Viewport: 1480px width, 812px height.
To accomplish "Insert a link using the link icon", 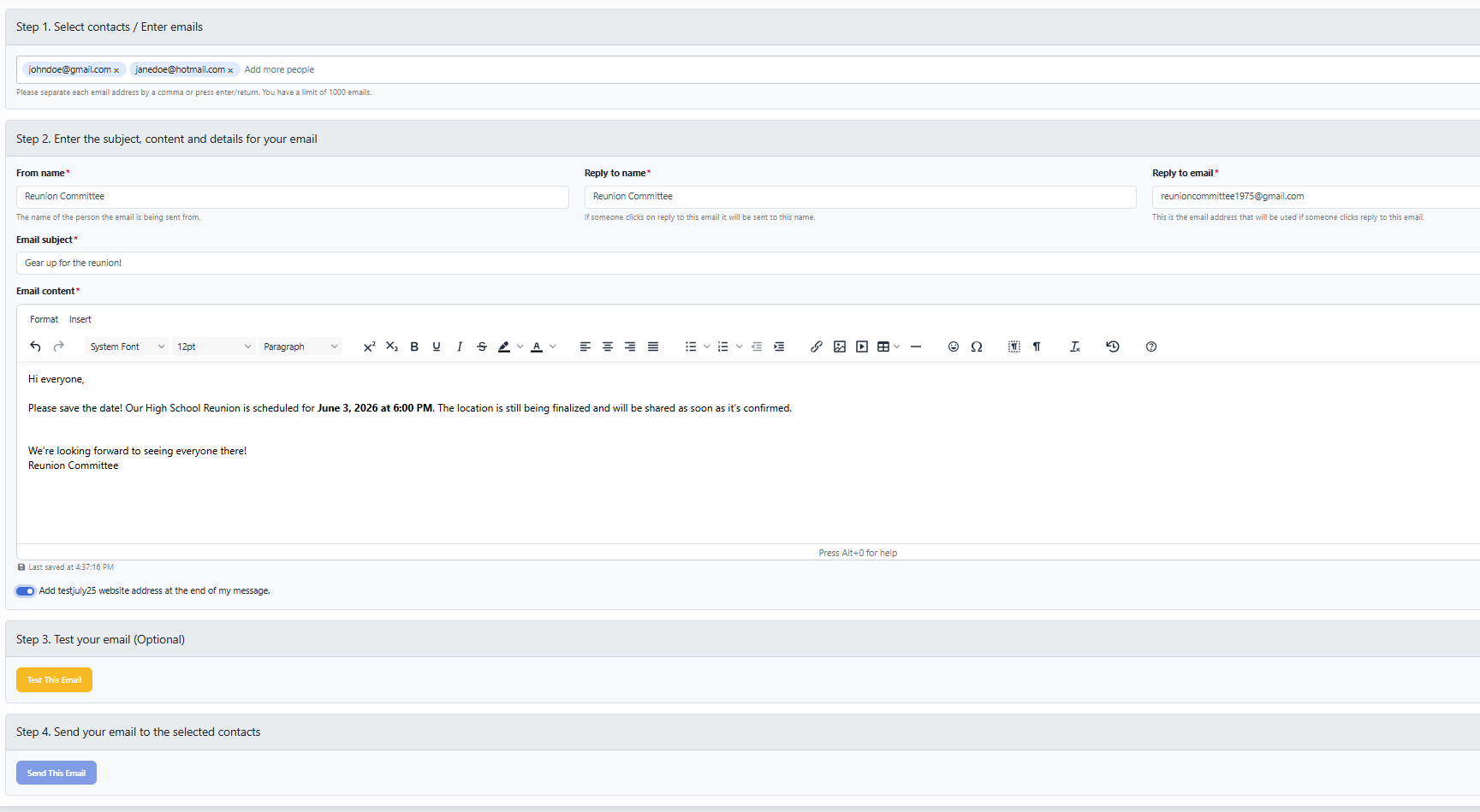I will (817, 347).
